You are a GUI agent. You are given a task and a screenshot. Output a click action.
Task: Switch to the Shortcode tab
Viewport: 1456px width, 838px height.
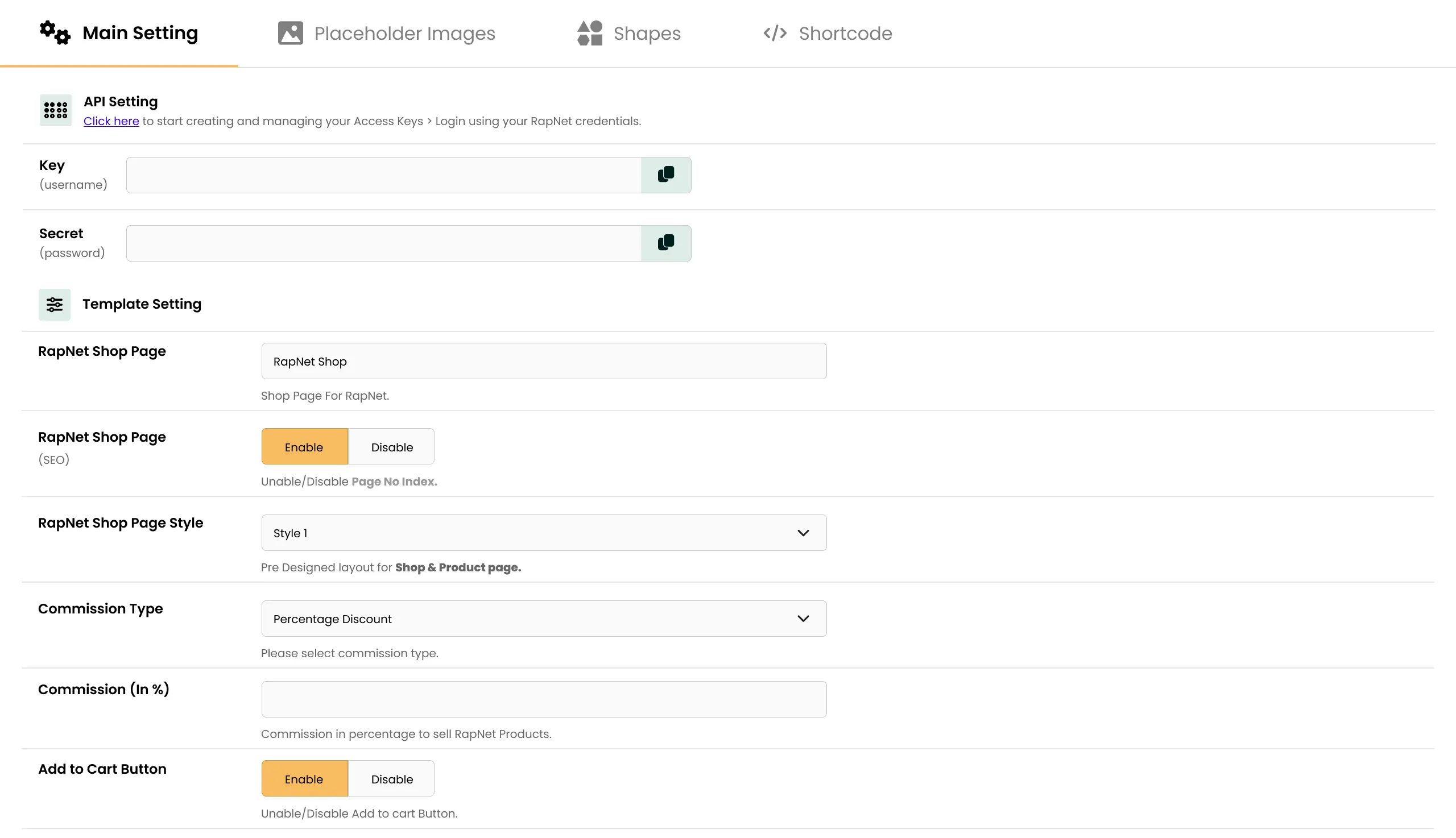(828, 34)
